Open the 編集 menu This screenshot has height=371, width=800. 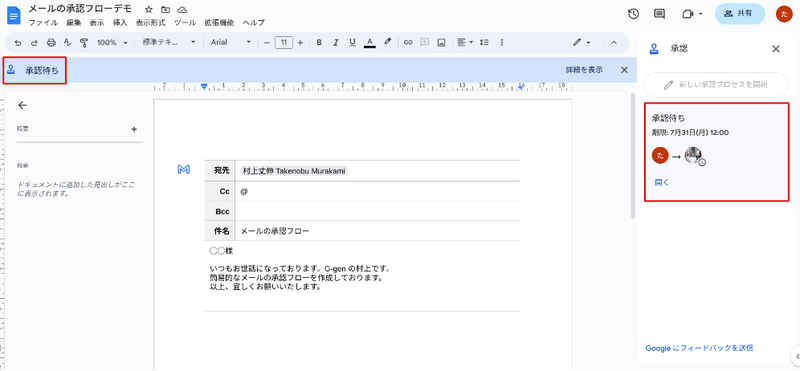click(73, 22)
